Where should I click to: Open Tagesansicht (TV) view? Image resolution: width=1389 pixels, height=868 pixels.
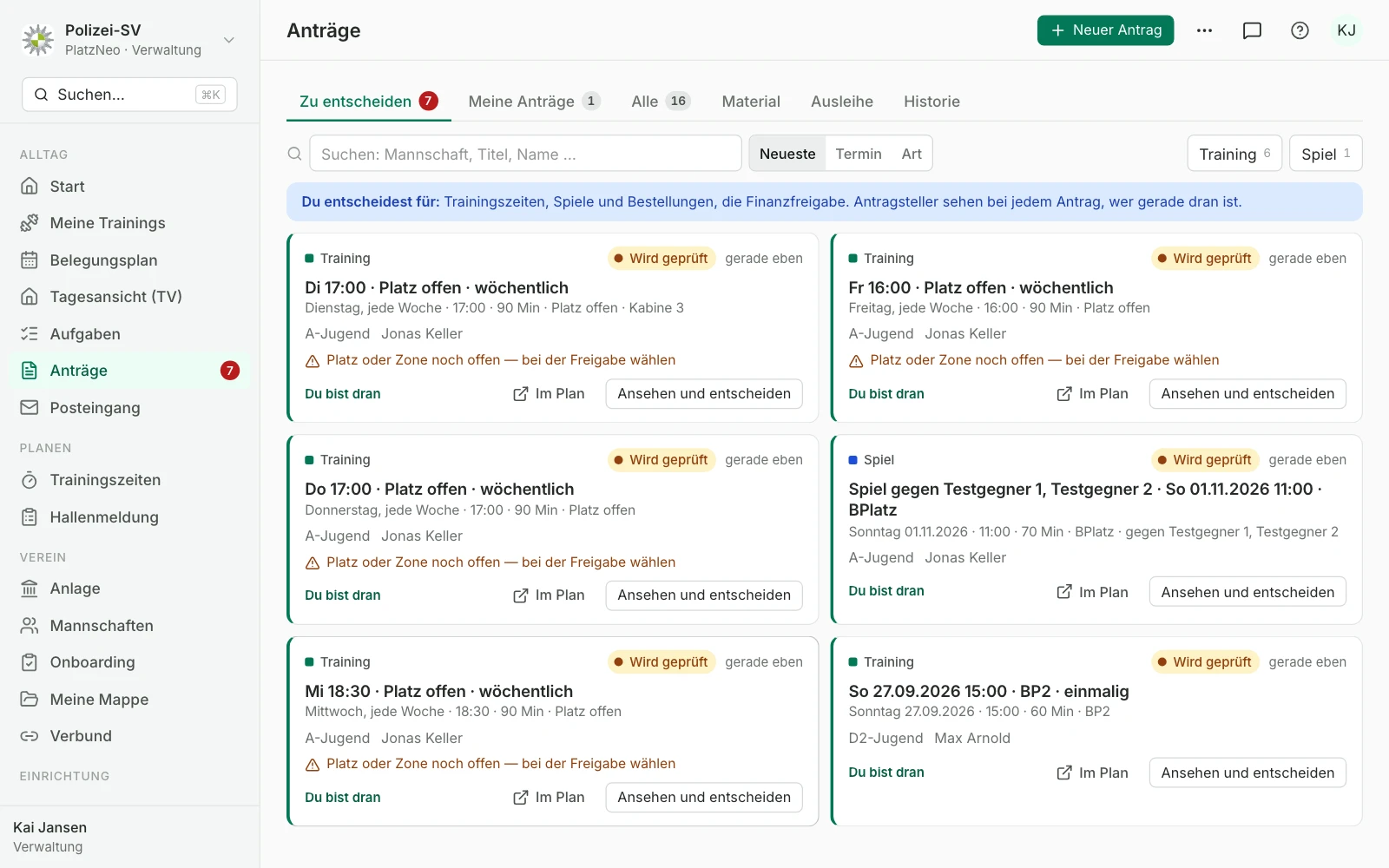tap(129, 297)
